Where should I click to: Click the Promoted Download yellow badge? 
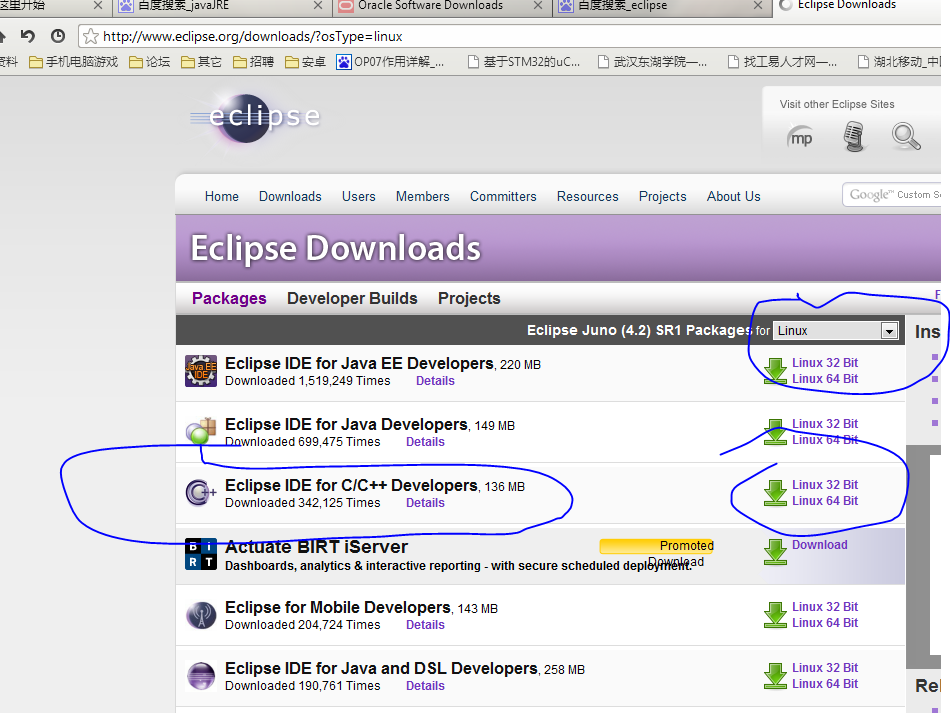657,546
